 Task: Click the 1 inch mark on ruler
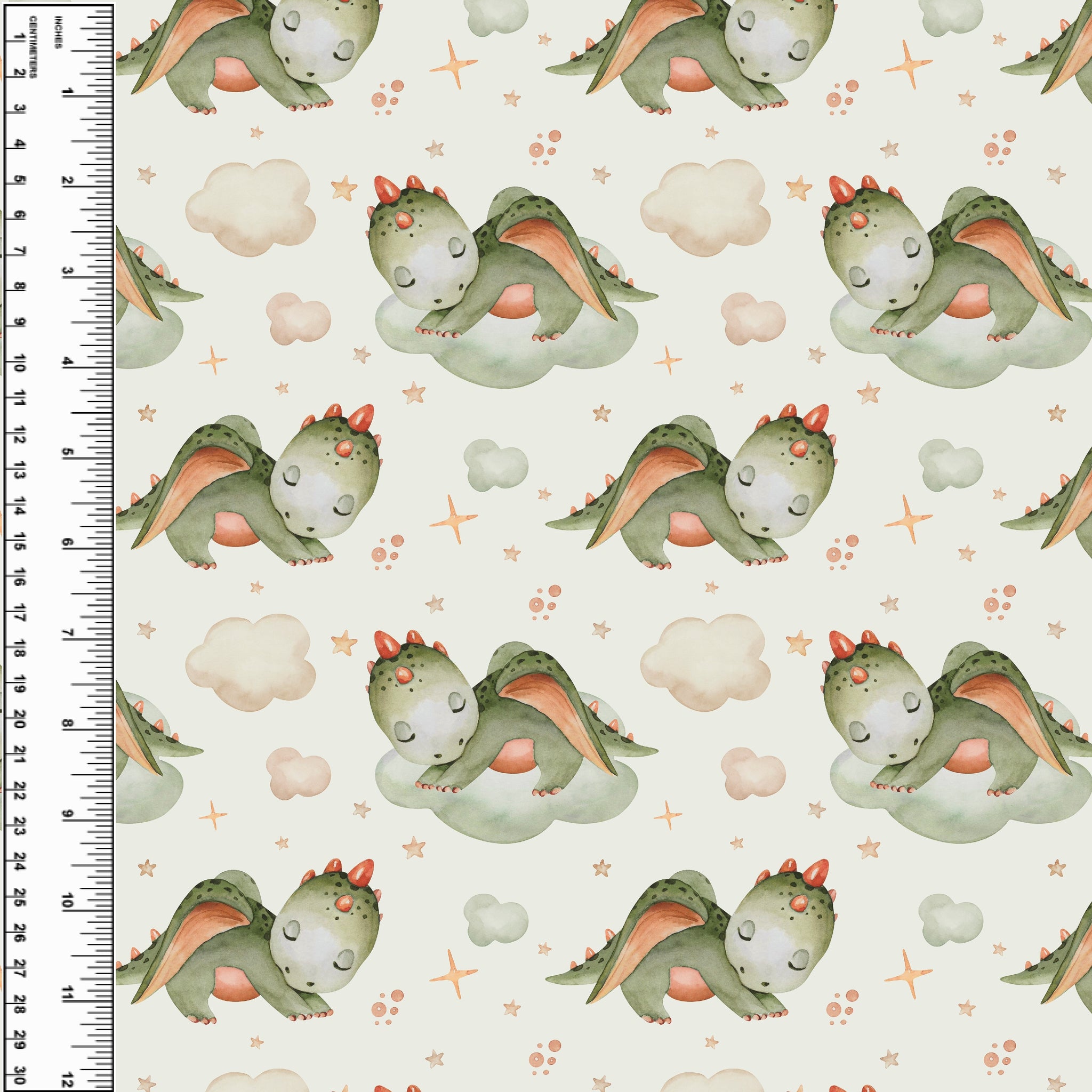coord(69,92)
